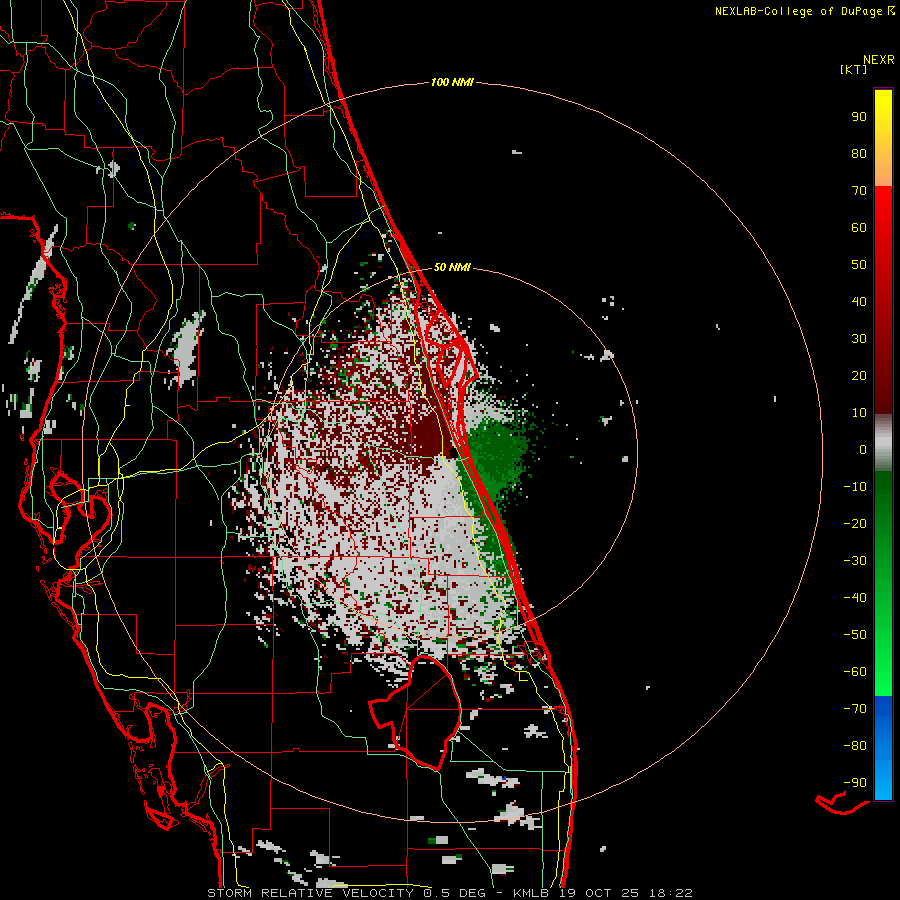900x900 pixels.
Task: Click the 60 value on velocity scale
Action: 859,228
